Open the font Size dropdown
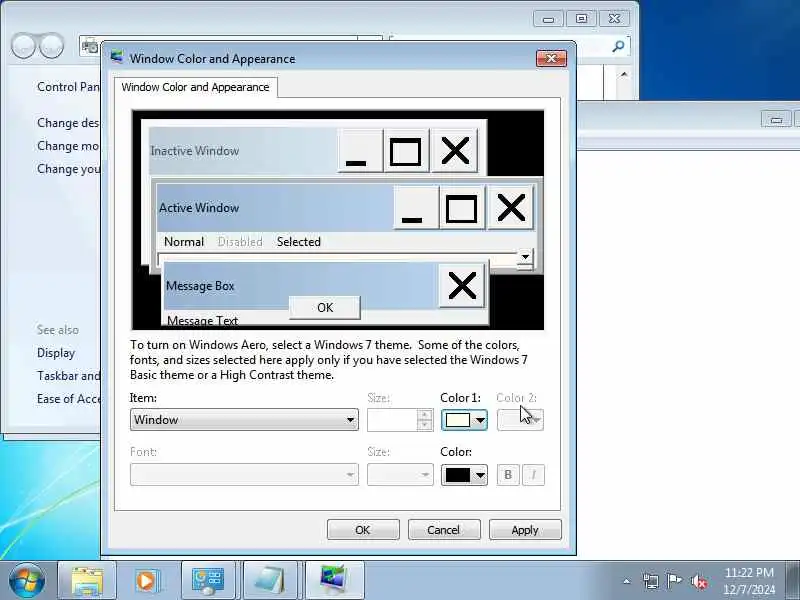 point(400,474)
